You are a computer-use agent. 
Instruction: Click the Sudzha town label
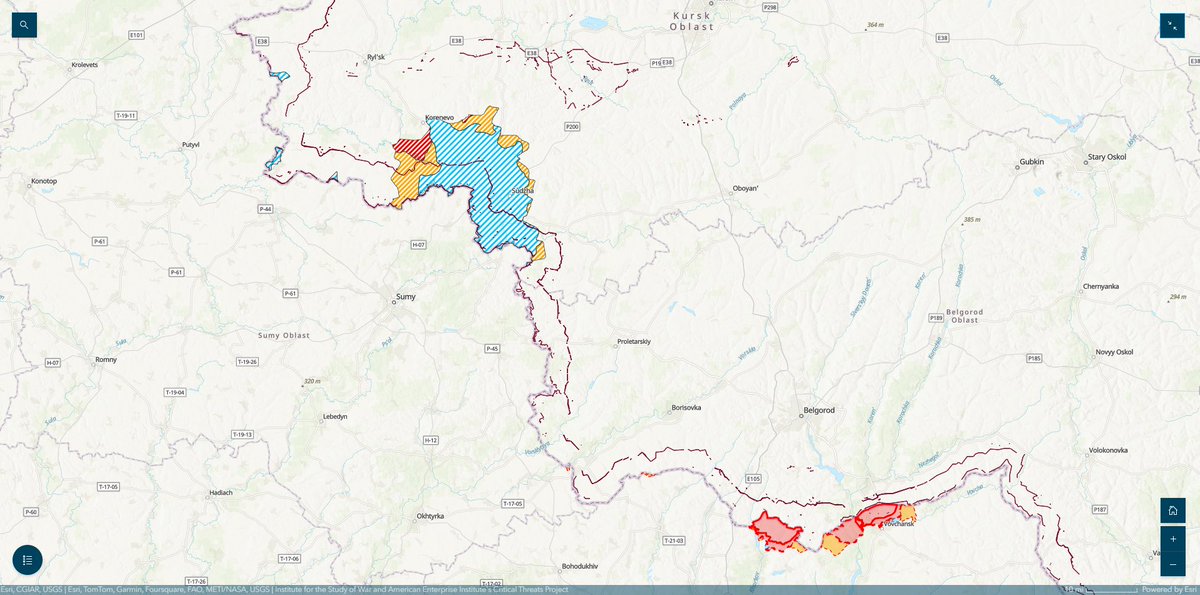tap(523, 190)
